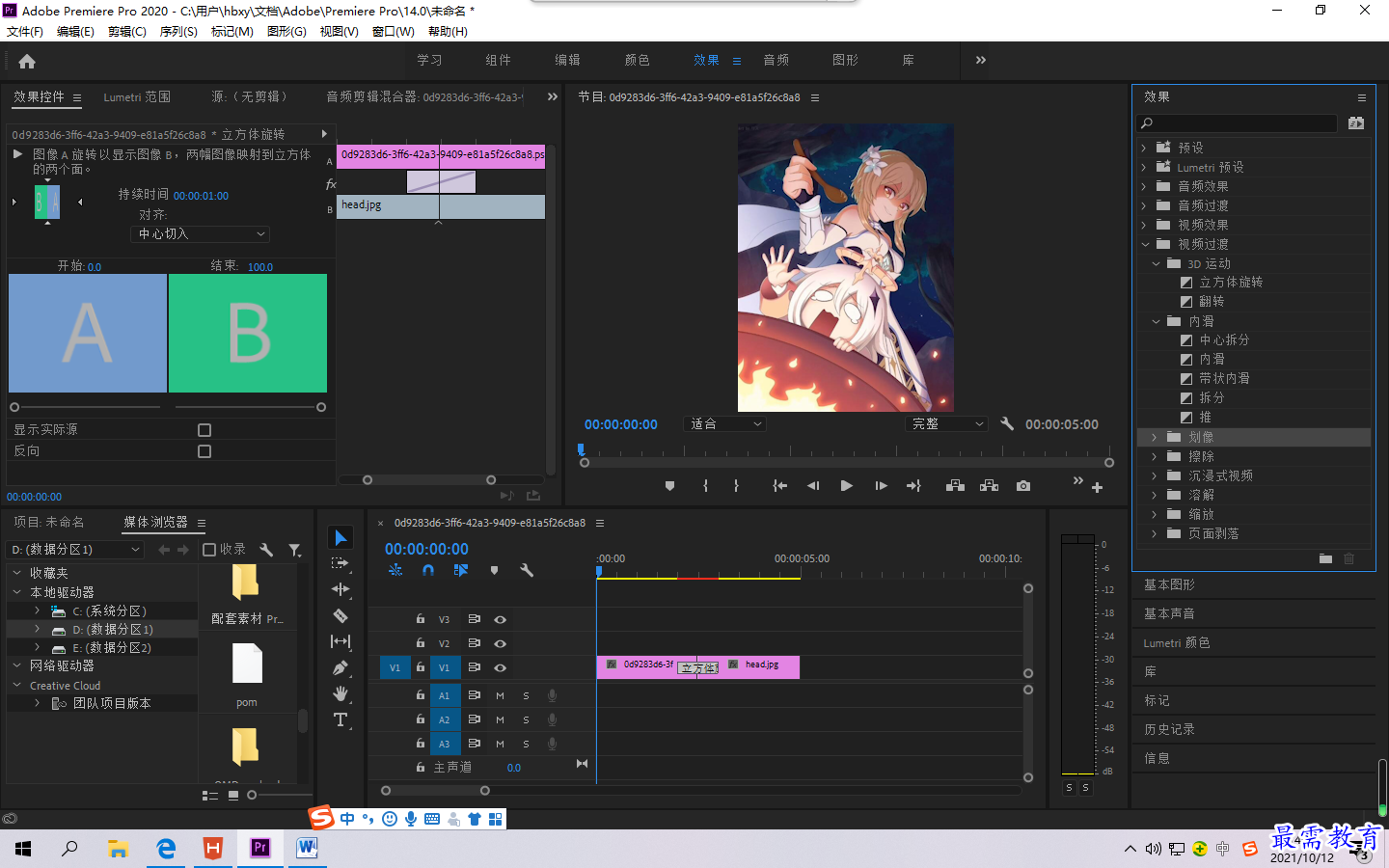Select the Ripple Edit tool
1389x868 pixels.
[340, 589]
